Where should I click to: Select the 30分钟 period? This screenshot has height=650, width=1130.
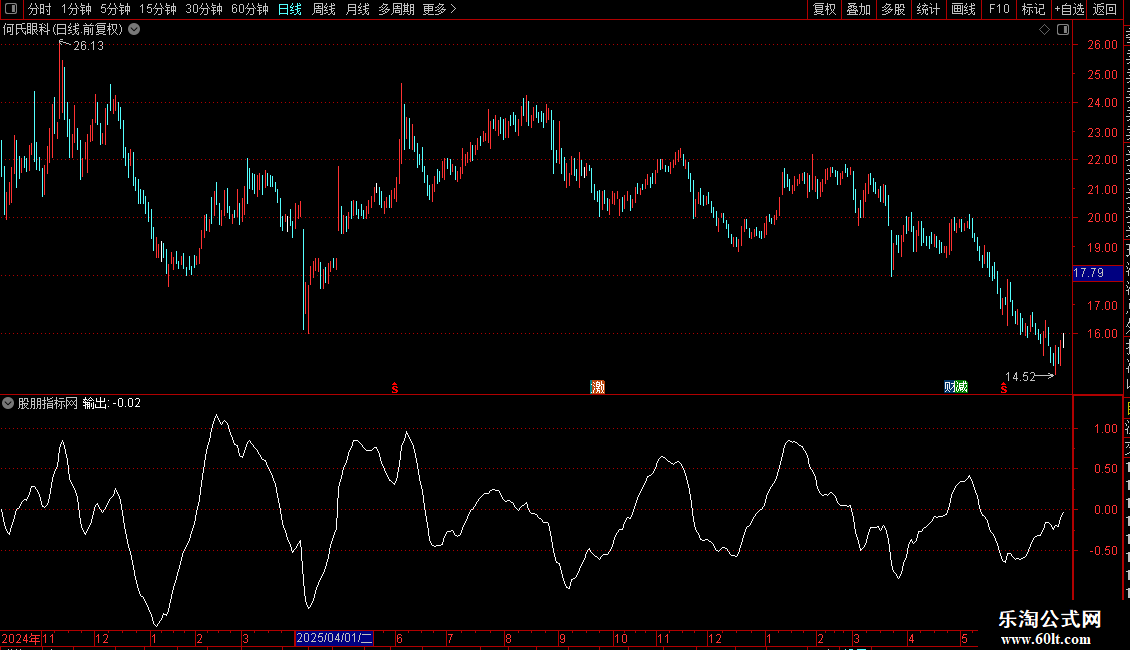coord(203,9)
